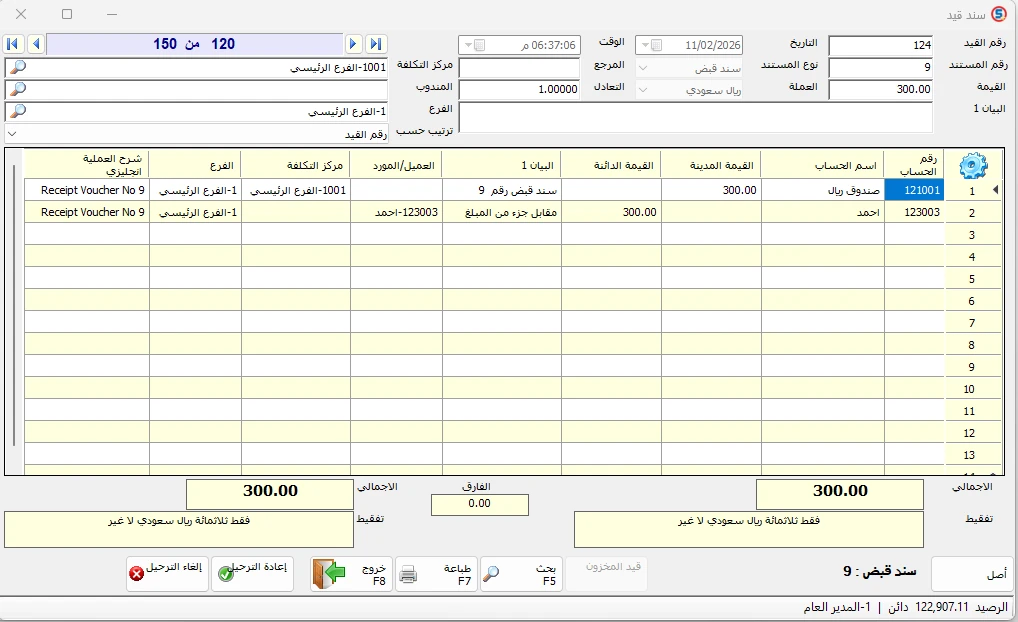The width and height of the screenshot is (1018, 622).
Task: Click customer cell 123003-احمد
Action: click(396, 212)
